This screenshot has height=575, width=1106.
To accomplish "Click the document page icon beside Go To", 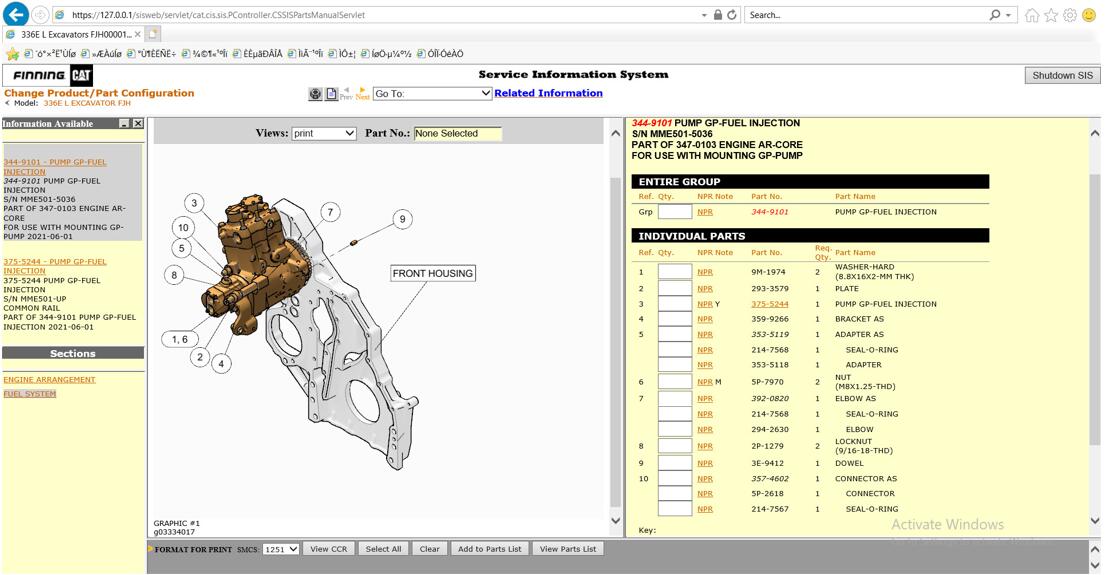I will pyautogui.click(x=331, y=94).
